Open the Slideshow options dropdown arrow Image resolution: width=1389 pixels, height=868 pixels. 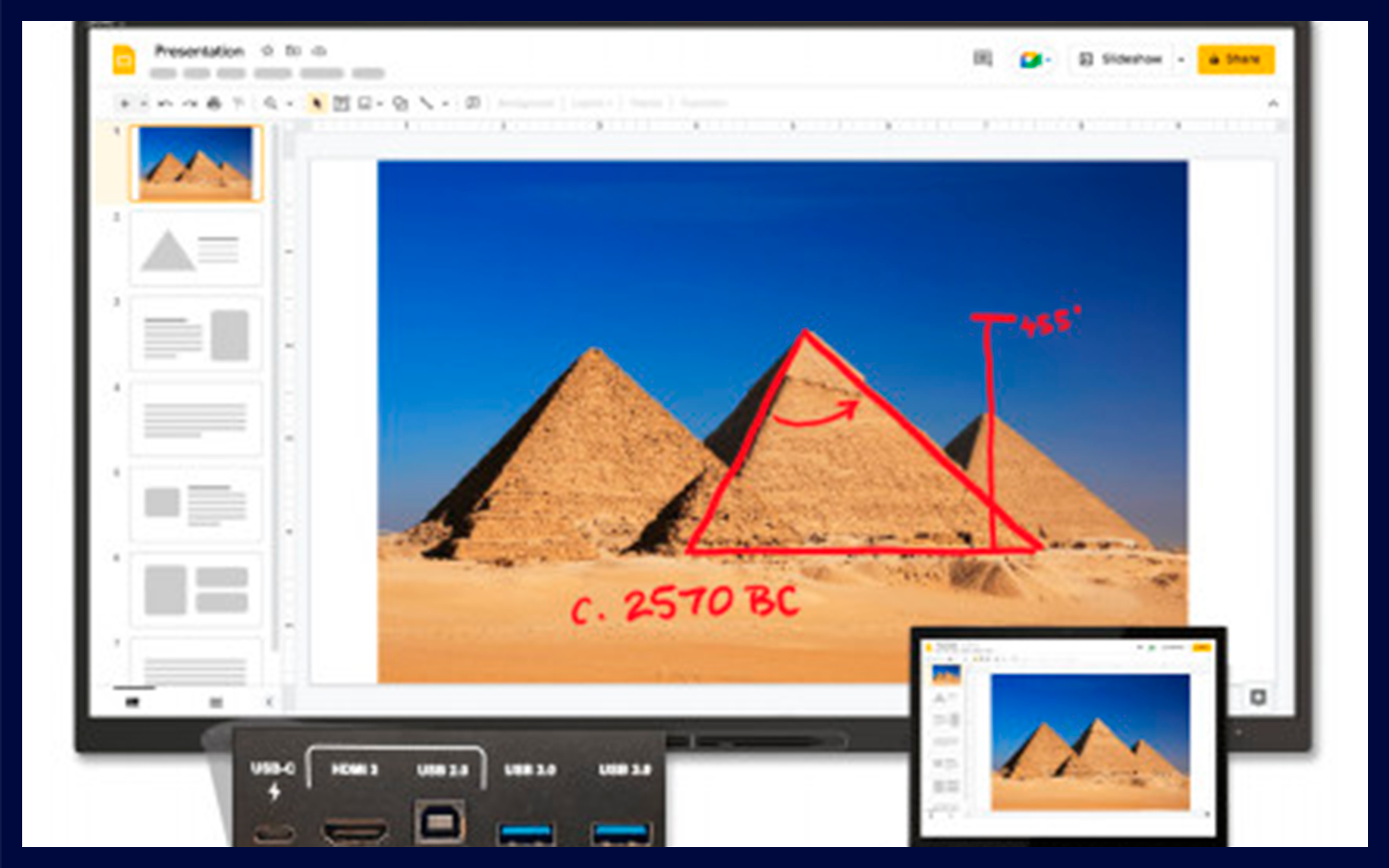[x=1181, y=60]
